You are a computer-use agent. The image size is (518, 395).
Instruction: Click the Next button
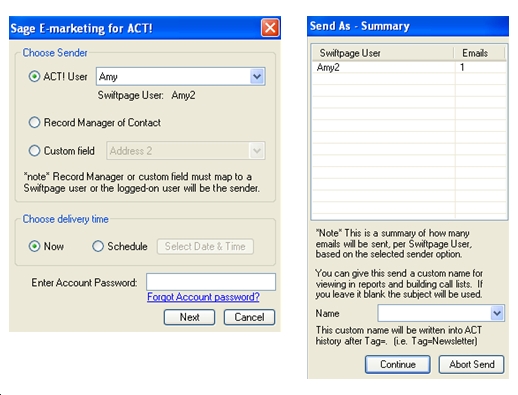189,317
